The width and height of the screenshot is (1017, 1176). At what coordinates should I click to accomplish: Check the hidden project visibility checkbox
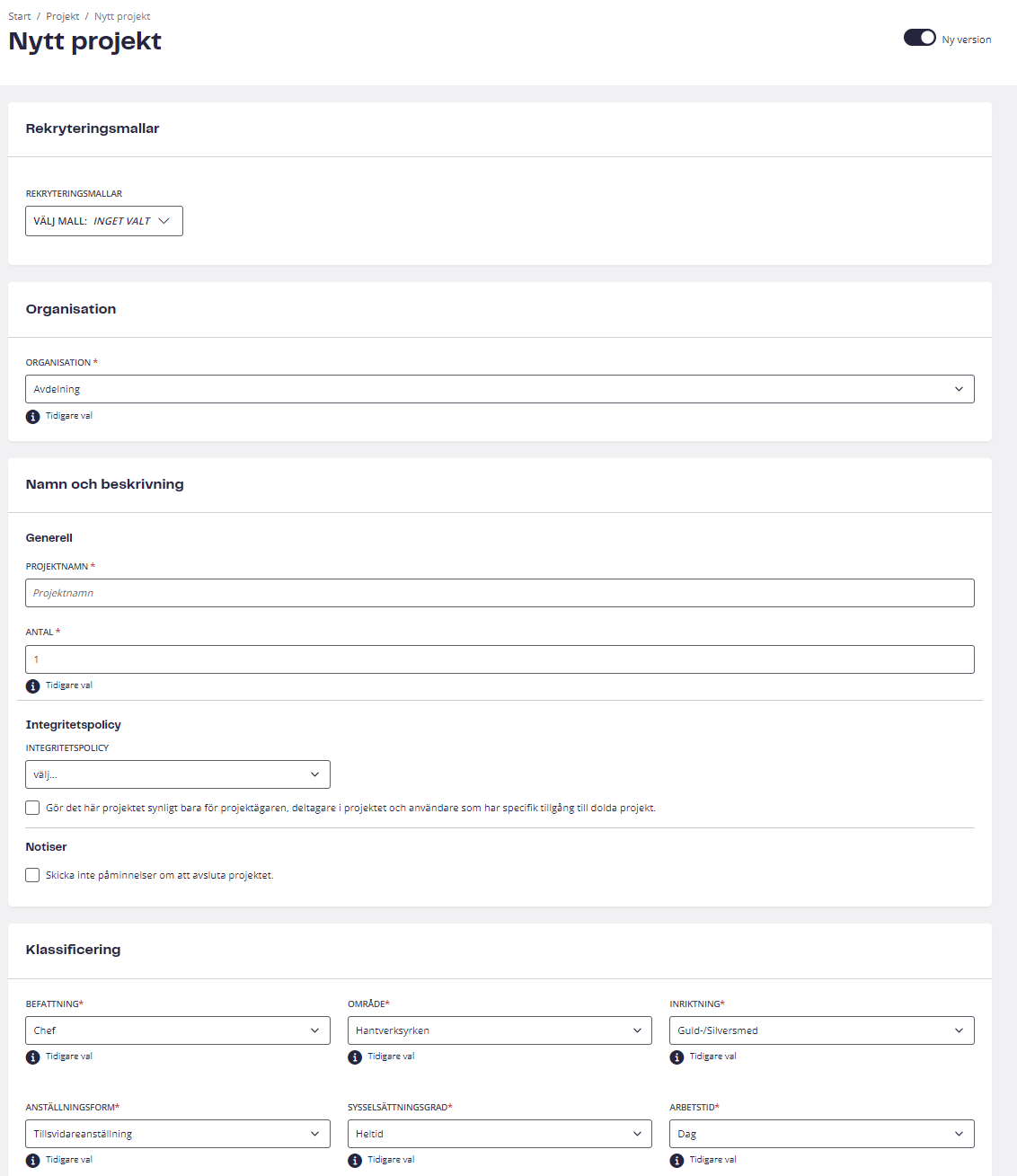click(32, 808)
